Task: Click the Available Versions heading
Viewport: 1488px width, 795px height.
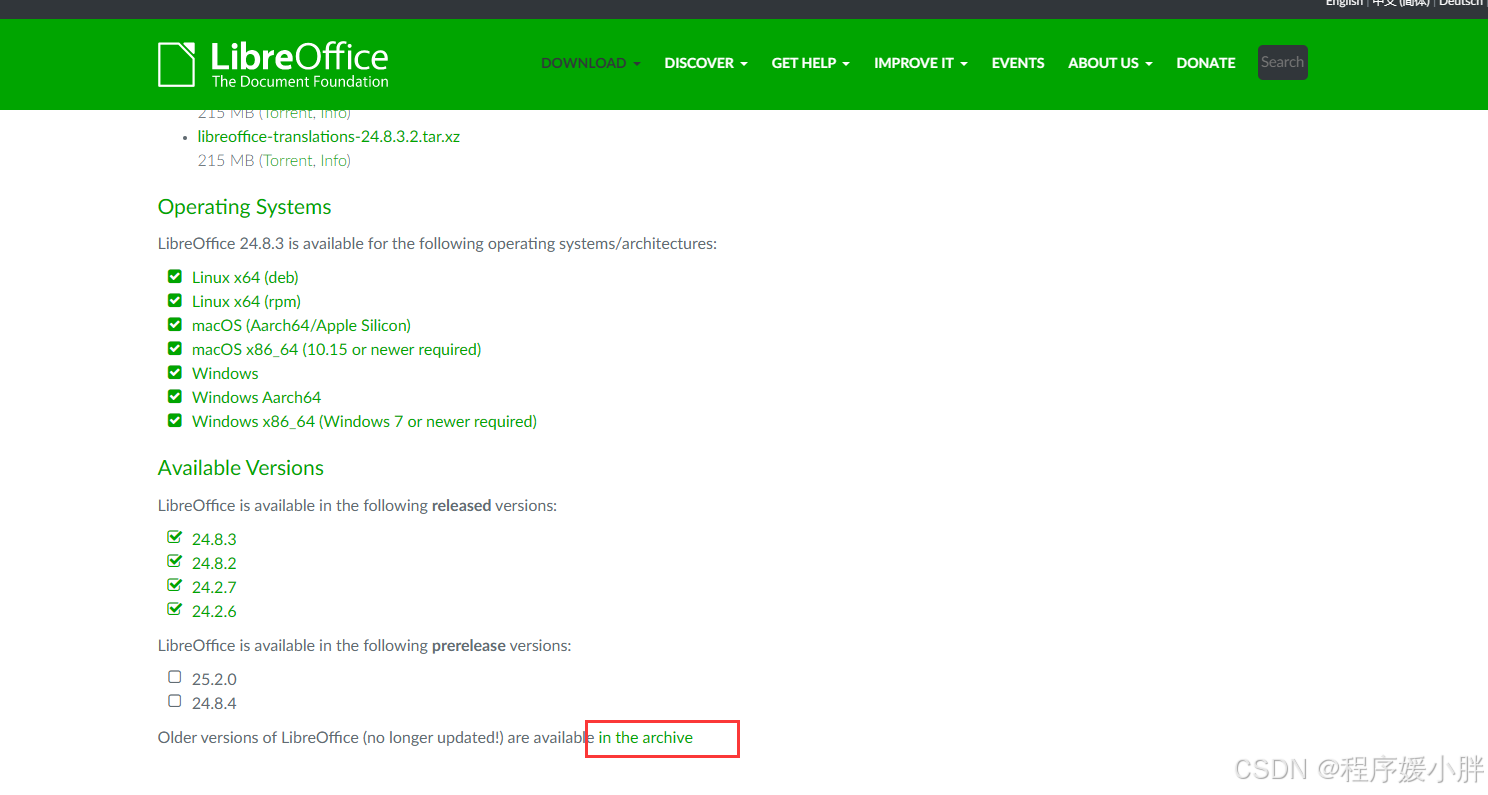Action: (241, 468)
